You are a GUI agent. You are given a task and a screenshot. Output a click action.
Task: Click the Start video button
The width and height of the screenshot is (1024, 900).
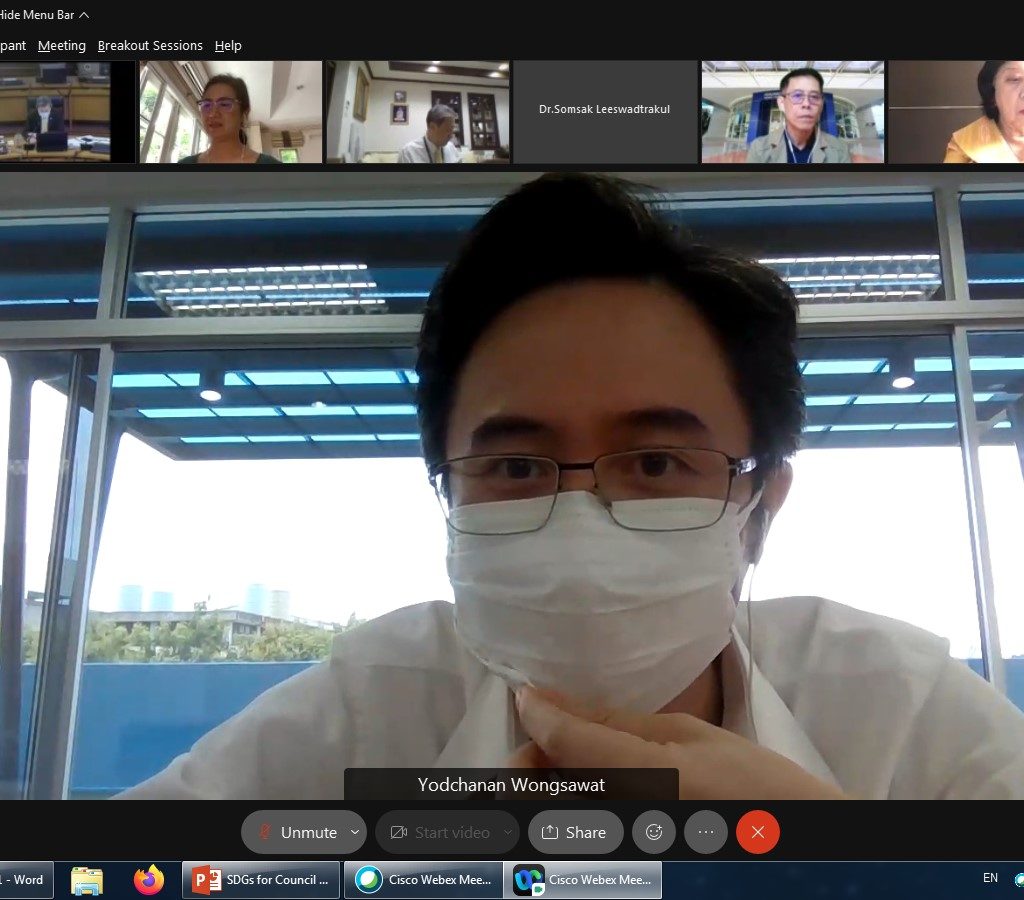[439, 832]
